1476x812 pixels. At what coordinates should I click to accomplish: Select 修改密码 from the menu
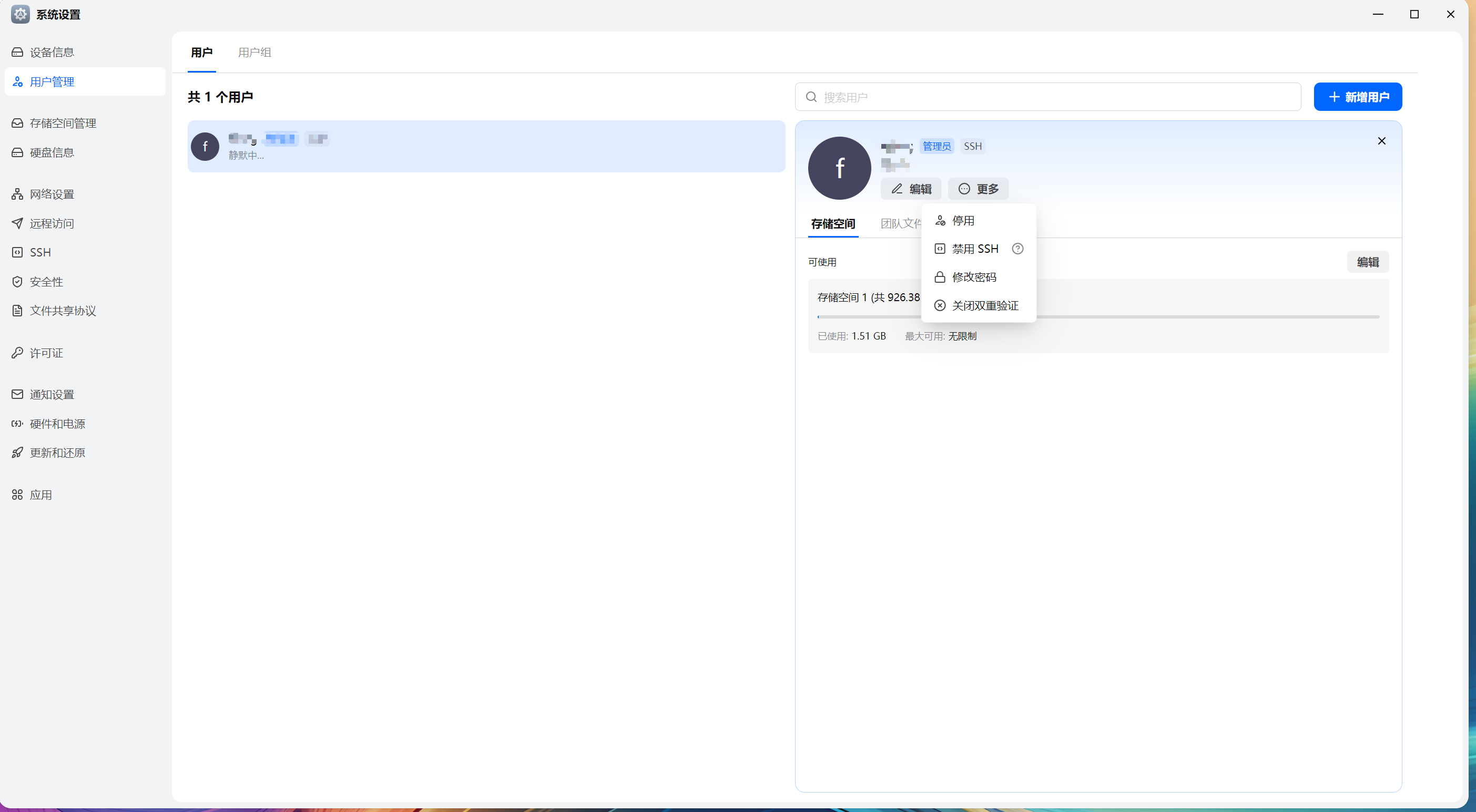click(x=974, y=276)
